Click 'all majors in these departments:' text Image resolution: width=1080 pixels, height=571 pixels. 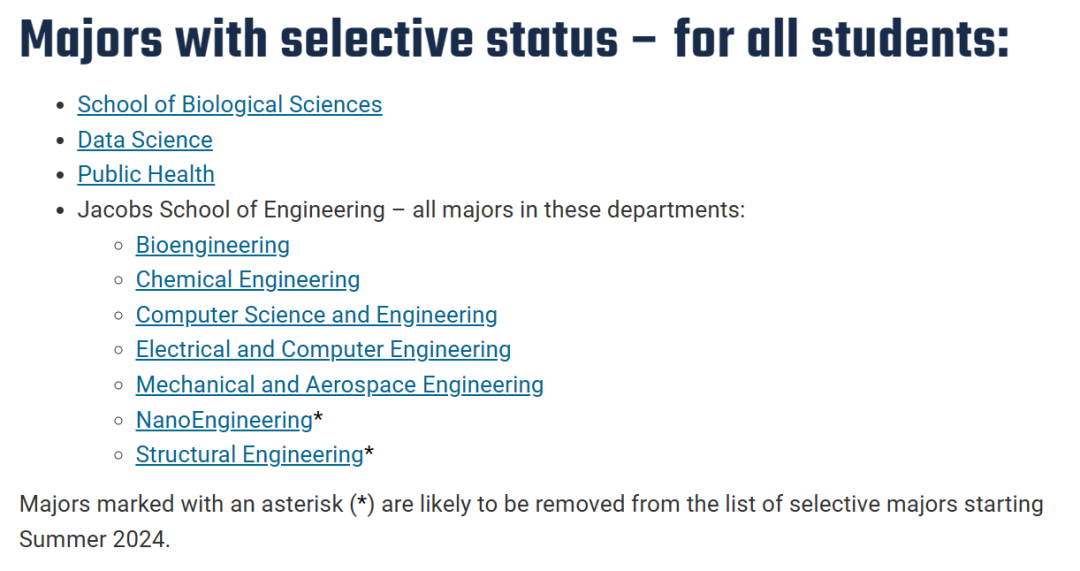point(579,209)
